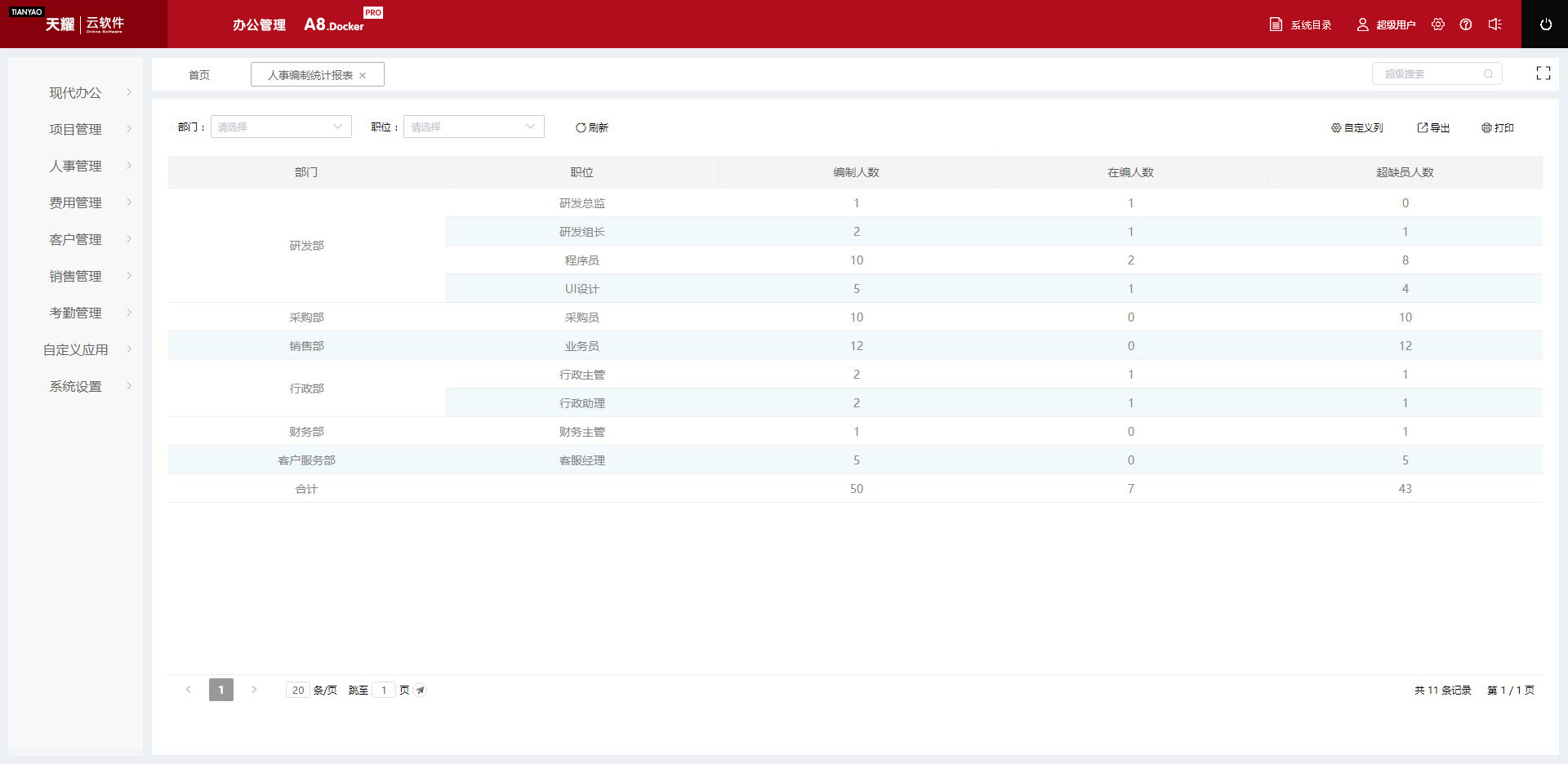Open 超级用户 account menu

(x=1386, y=24)
